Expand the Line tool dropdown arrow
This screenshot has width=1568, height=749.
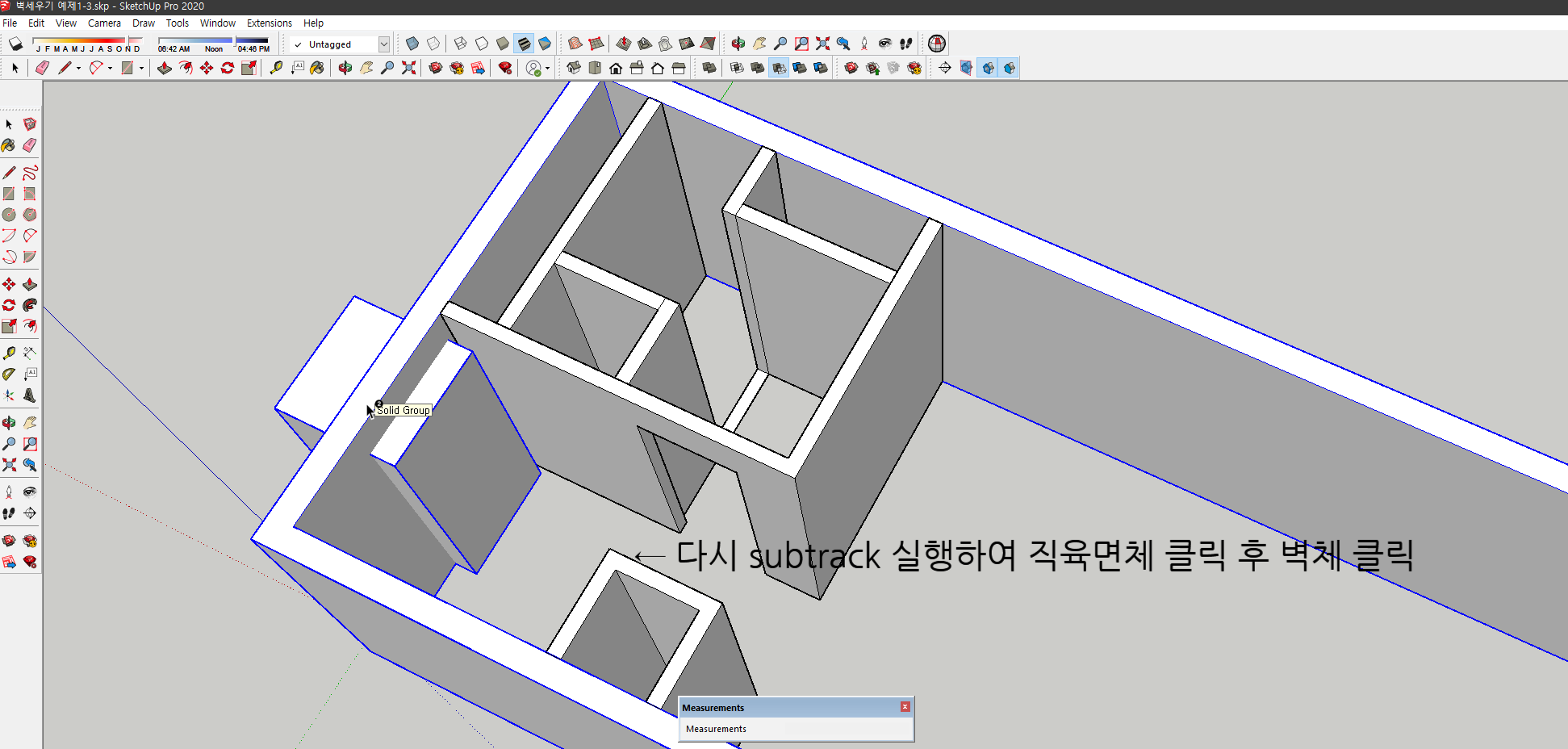coord(78,69)
